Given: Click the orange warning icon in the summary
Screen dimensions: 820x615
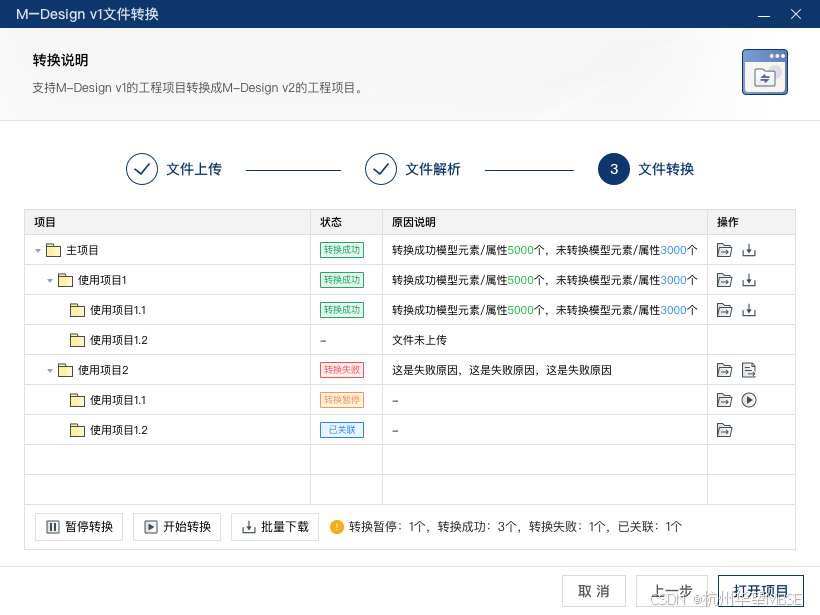Looking at the screenshot, I should point(337,527).
